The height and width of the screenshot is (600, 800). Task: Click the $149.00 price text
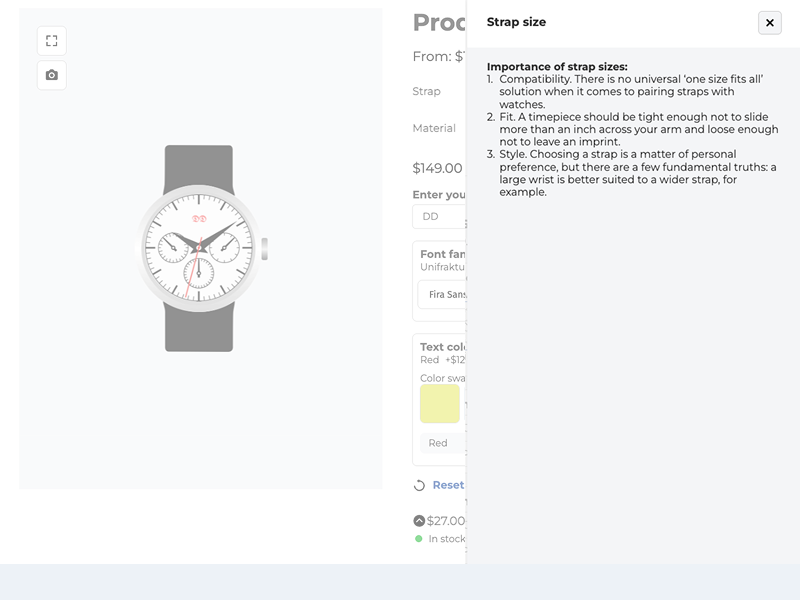pyautogui.click(x=438, y=168)
